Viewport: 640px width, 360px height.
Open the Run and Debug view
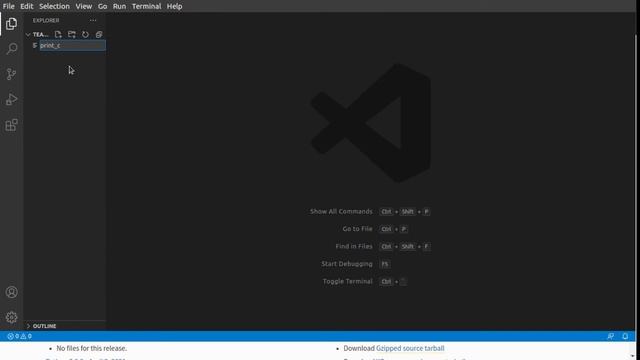coord(11,99)
